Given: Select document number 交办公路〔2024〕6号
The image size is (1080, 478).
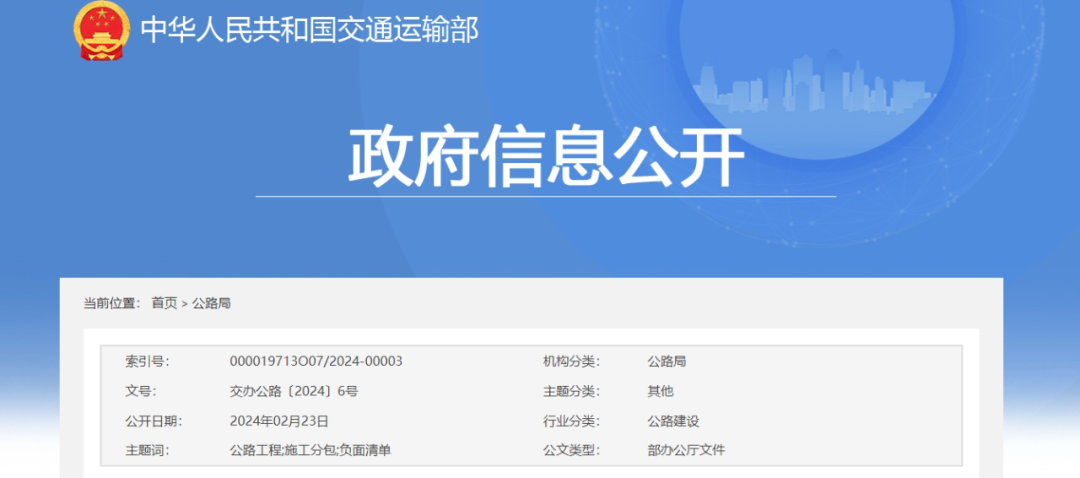Looking at the screenshot, I should (x=294, y=391).
